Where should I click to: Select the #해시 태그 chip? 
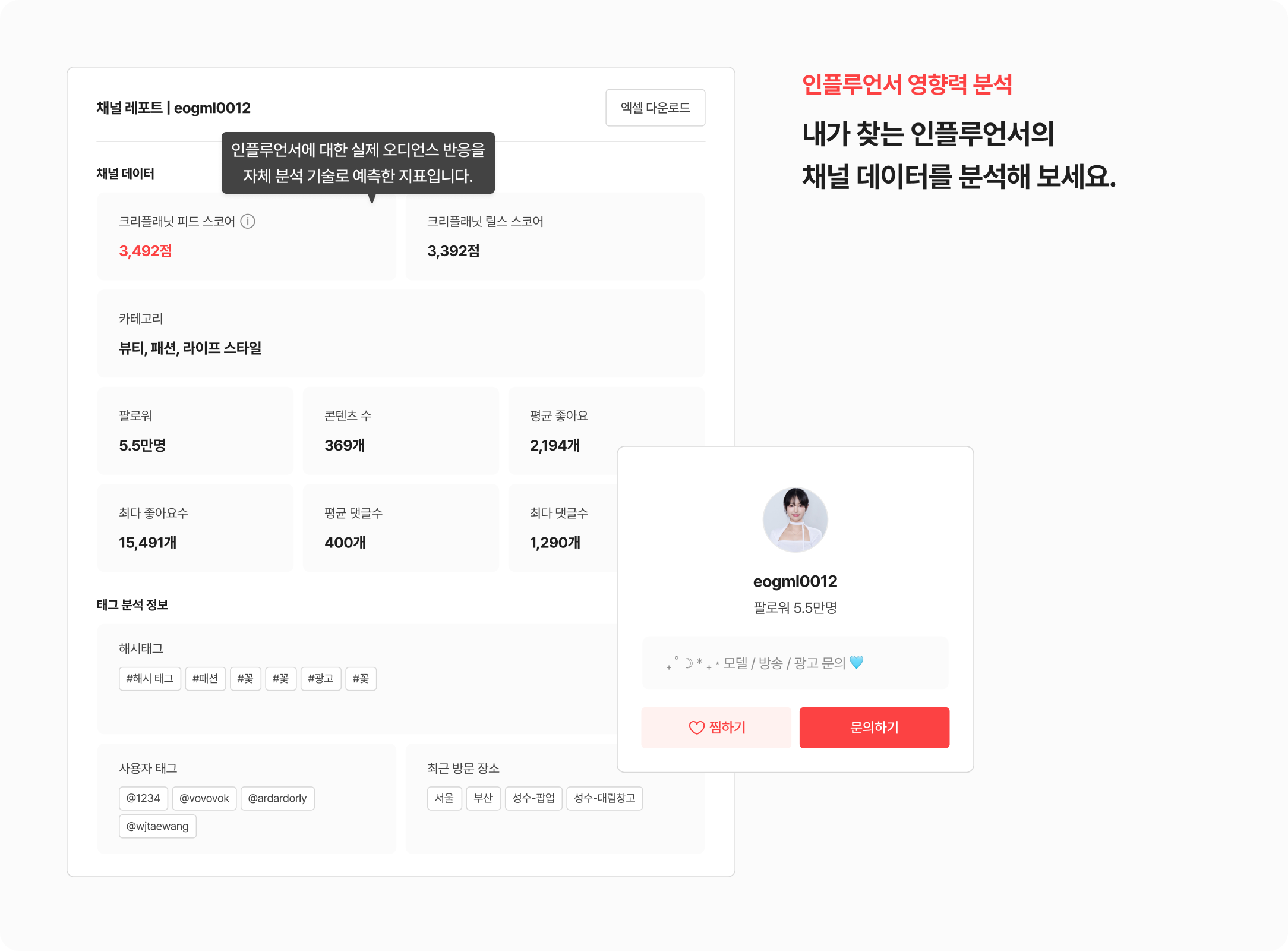pos(150,679)
